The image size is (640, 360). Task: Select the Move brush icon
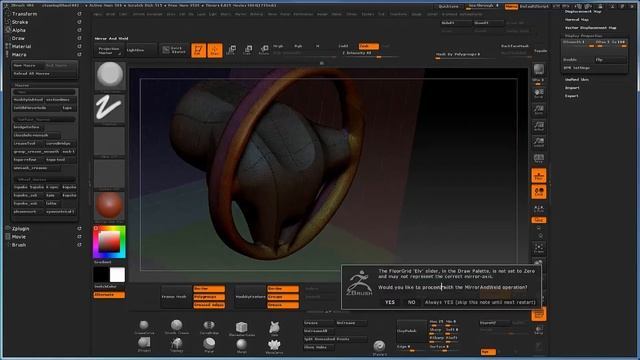[x=242, y=345]
